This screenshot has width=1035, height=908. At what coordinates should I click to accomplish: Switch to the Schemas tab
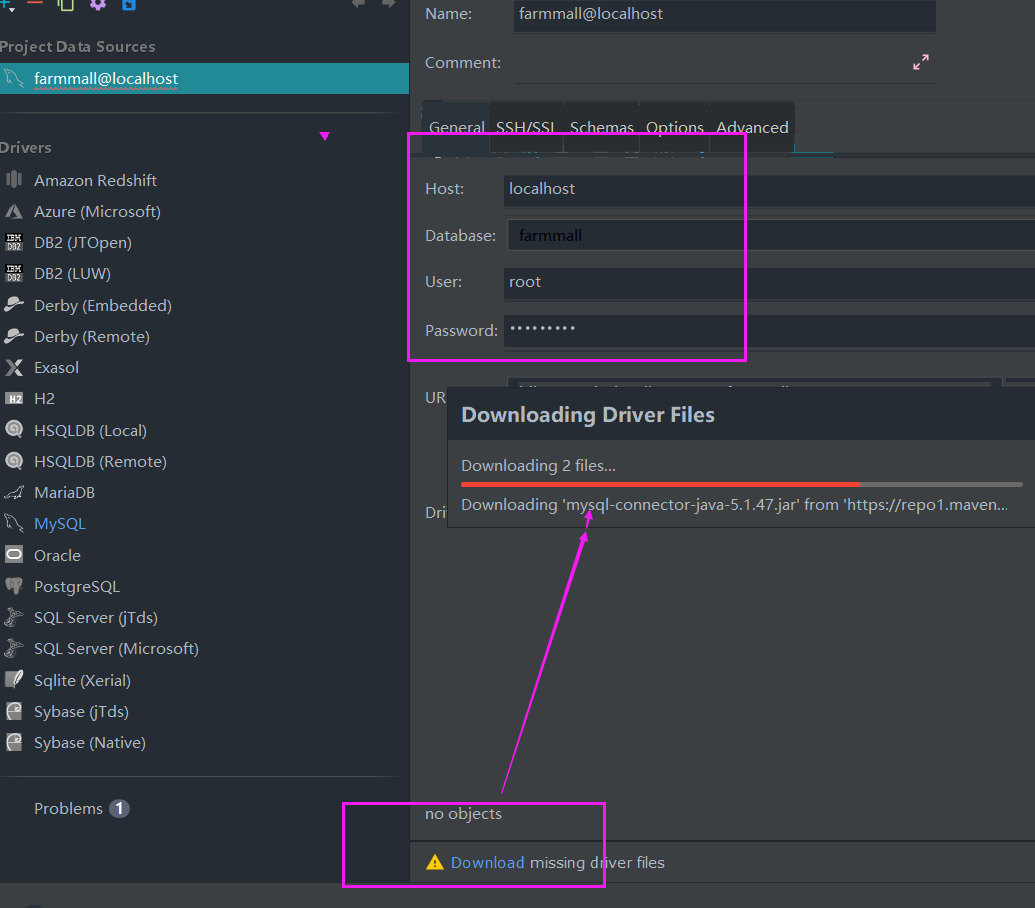coord(601,127)
